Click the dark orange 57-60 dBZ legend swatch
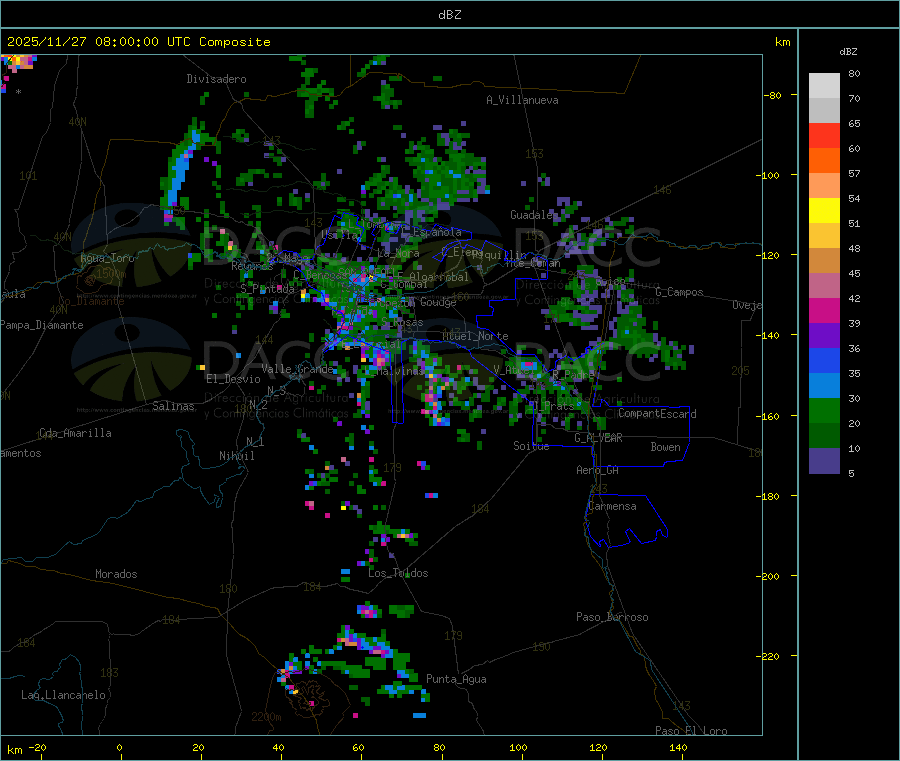 coord(824,161)
